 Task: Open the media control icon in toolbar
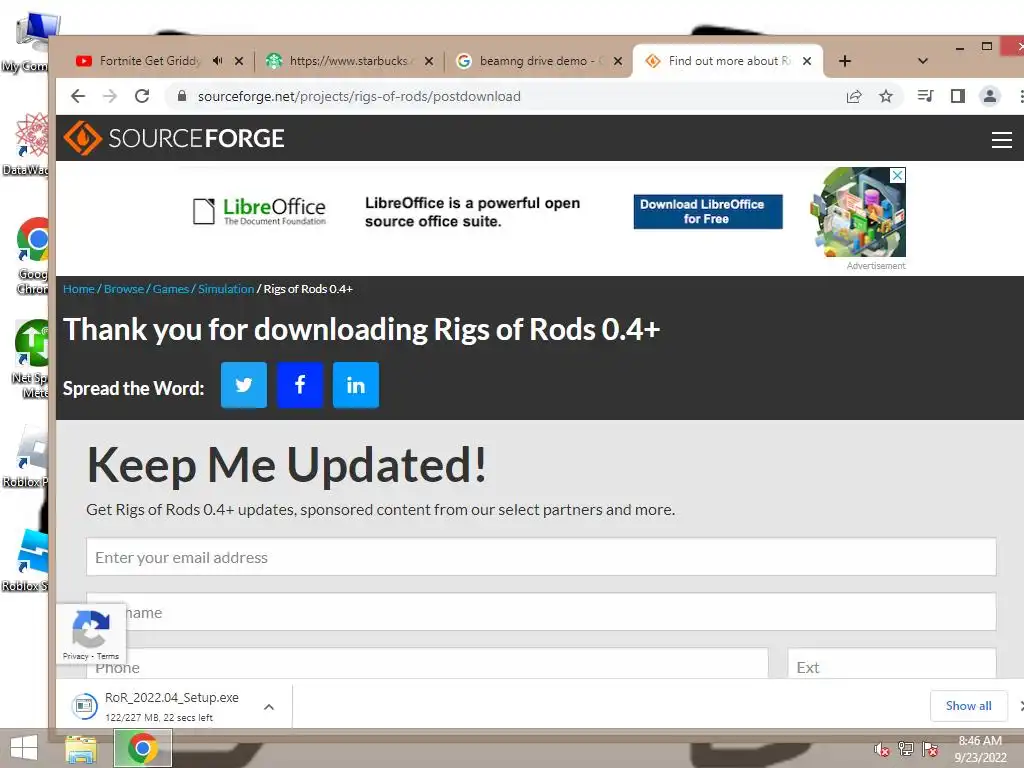tap(925, 97)
